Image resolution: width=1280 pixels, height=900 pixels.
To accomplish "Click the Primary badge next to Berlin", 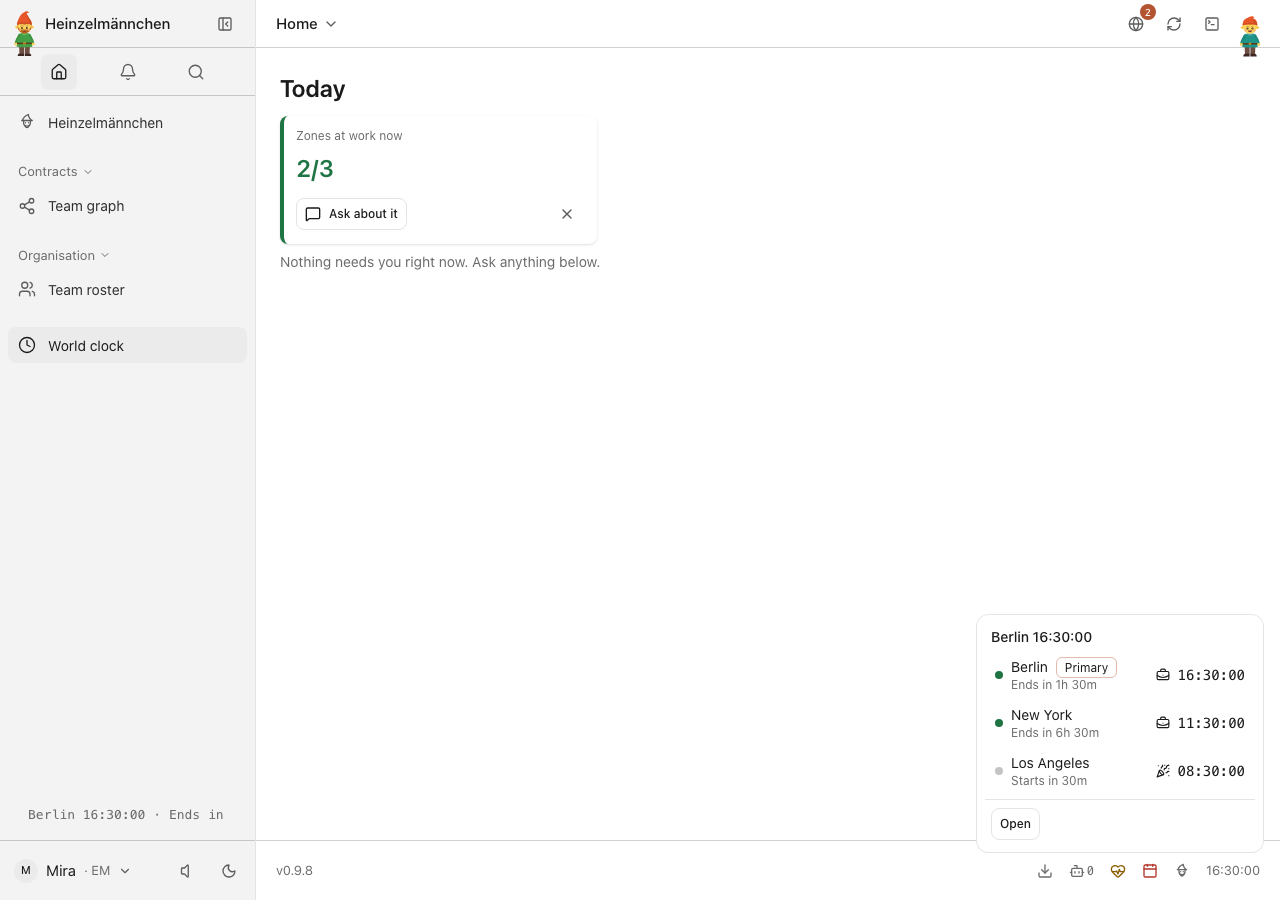I will tap(1086, 668).
